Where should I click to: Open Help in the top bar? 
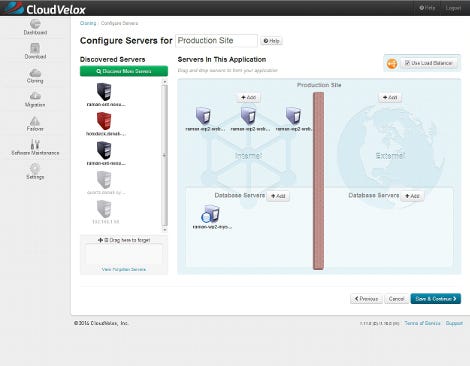pos(427,8)
